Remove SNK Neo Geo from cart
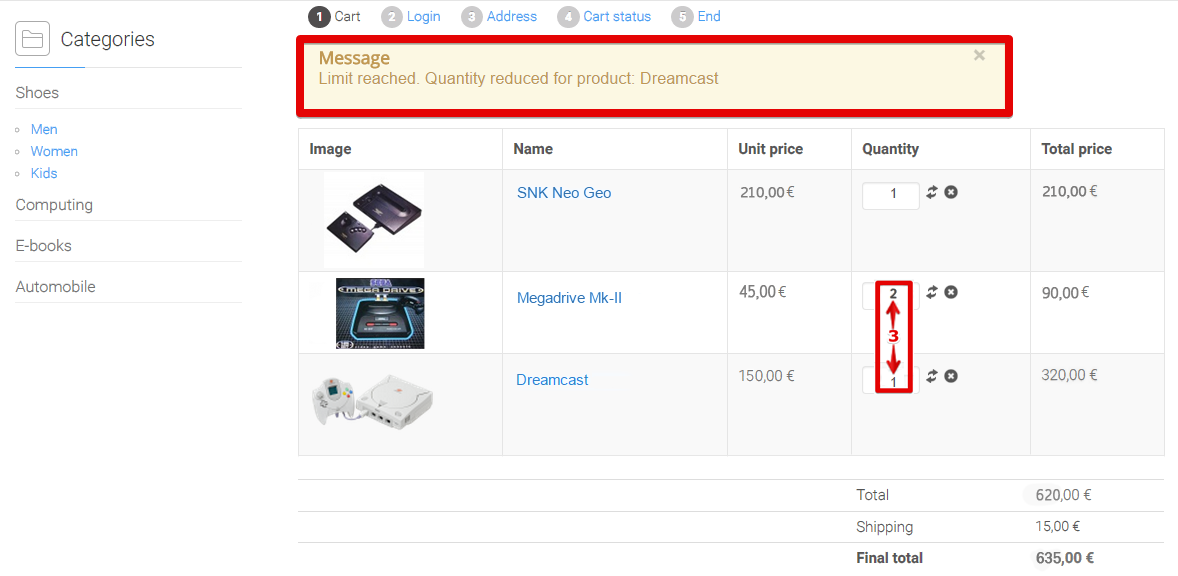The image size is (1178, 576). coord(951,192)
